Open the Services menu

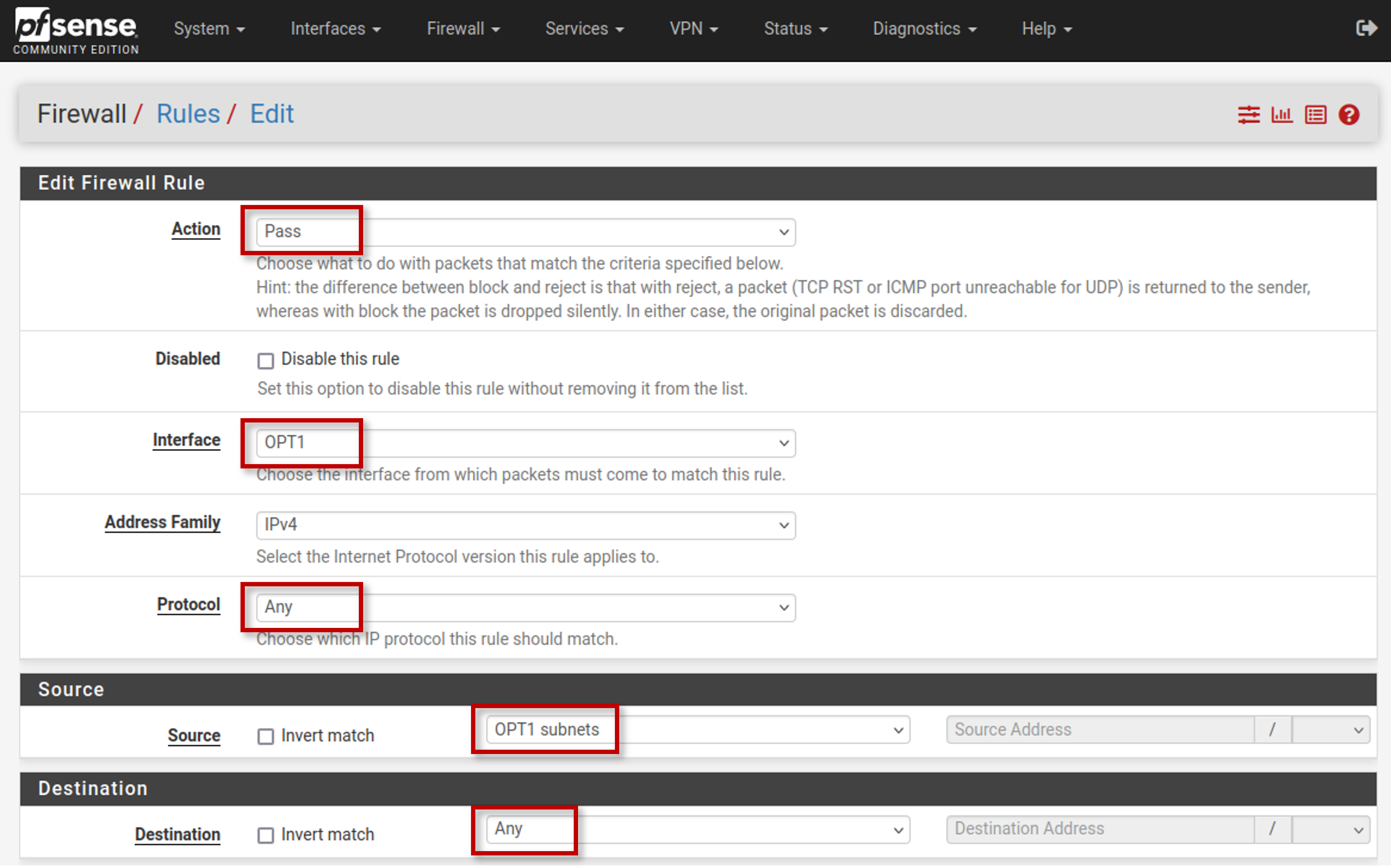click(x=585, y=29)
